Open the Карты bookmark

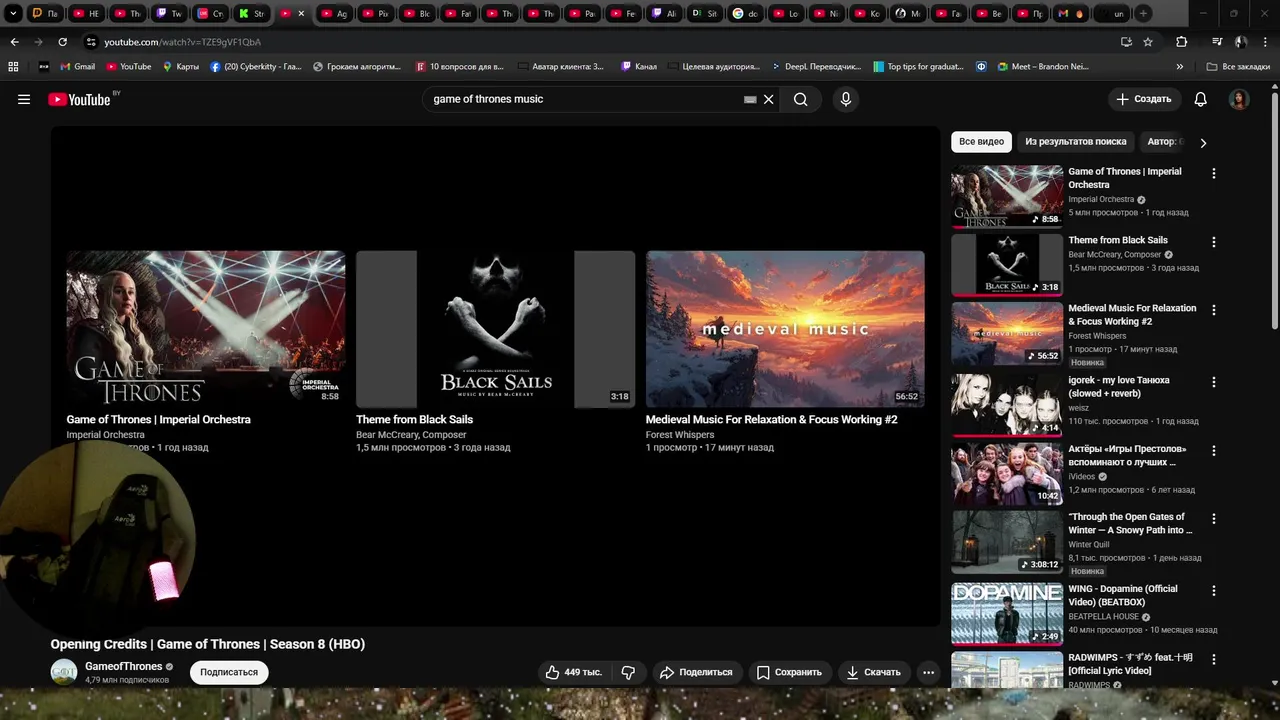coord(180,67)
